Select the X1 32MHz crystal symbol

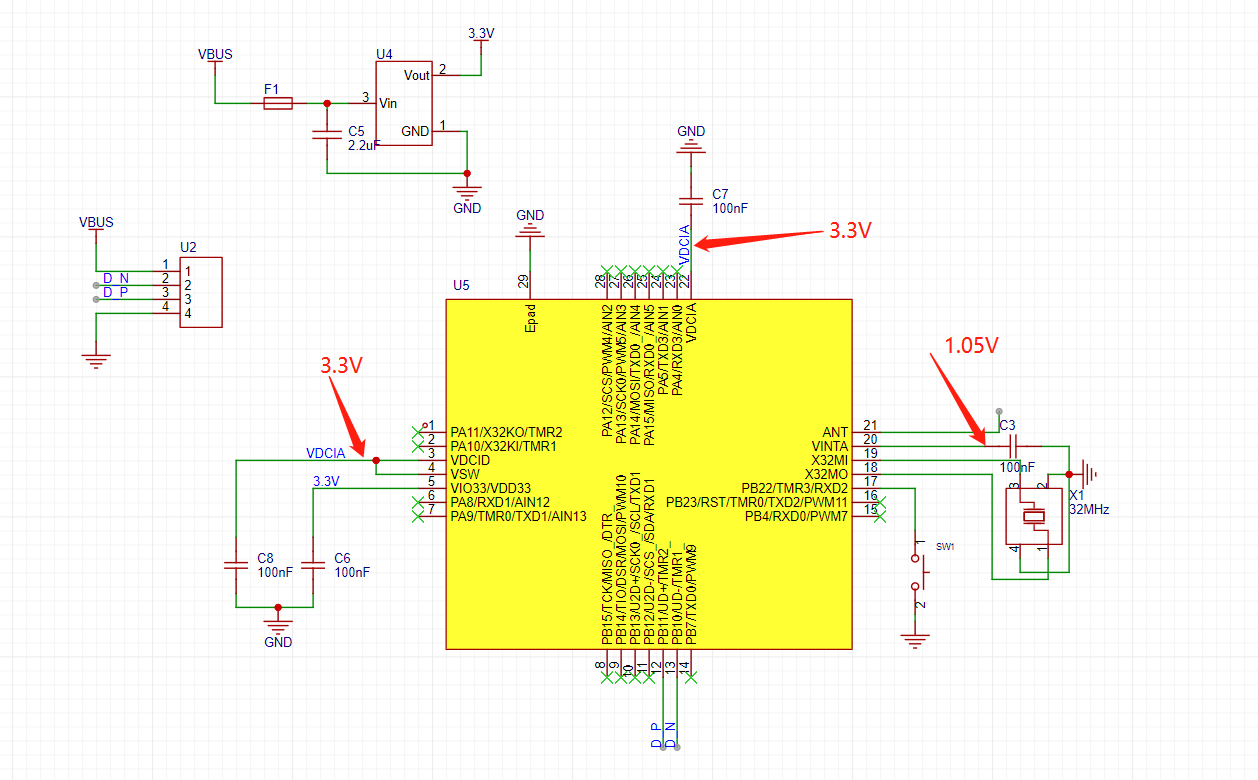tap(1033, 516)
